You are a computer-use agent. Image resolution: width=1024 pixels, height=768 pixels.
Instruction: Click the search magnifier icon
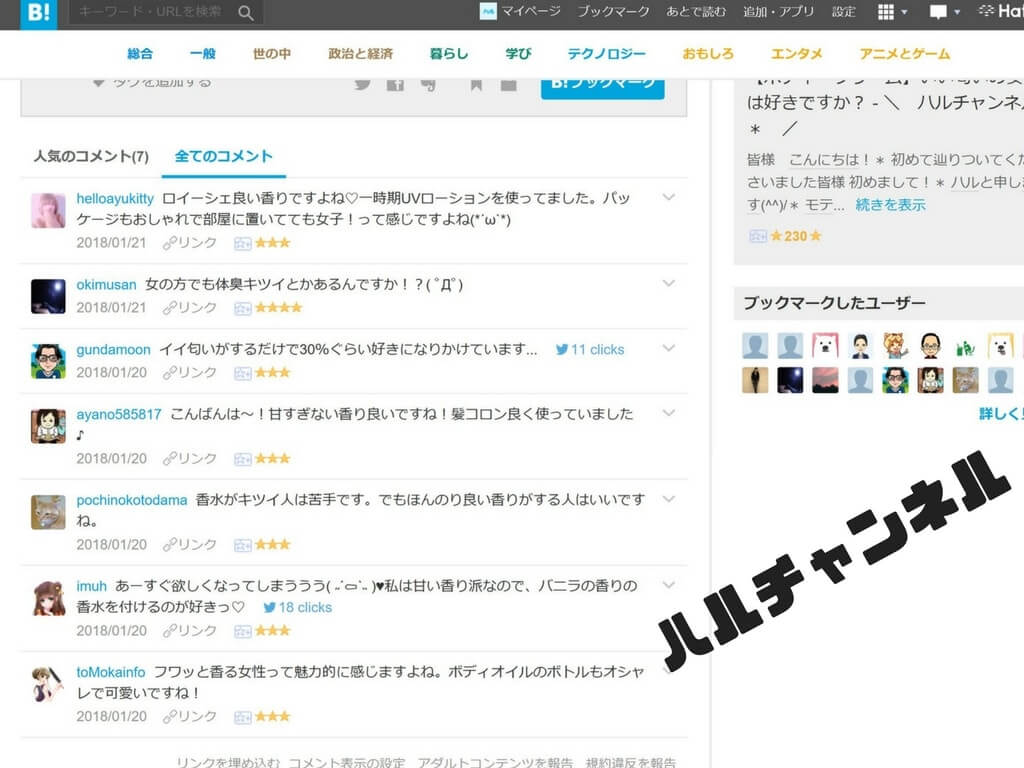coord(245,14)
